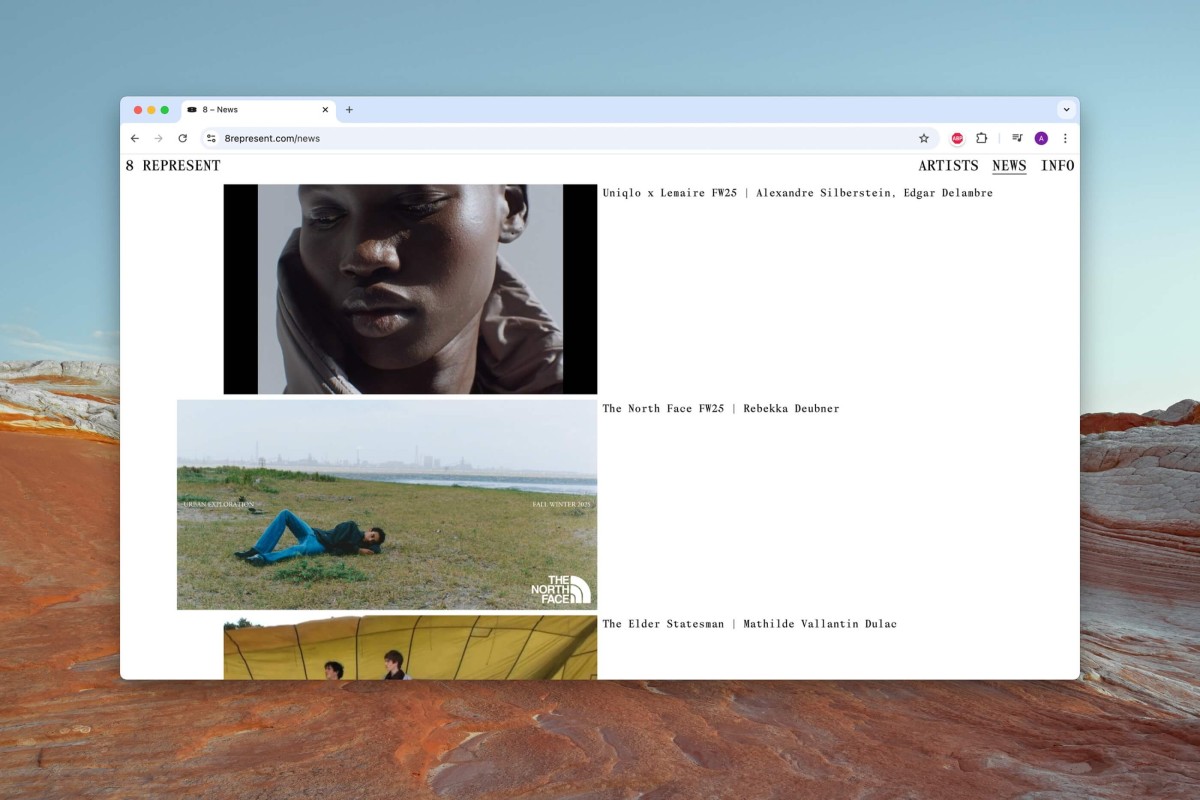
Task: Open Chrome's three-dot menu
Action: pos(1065,138)
